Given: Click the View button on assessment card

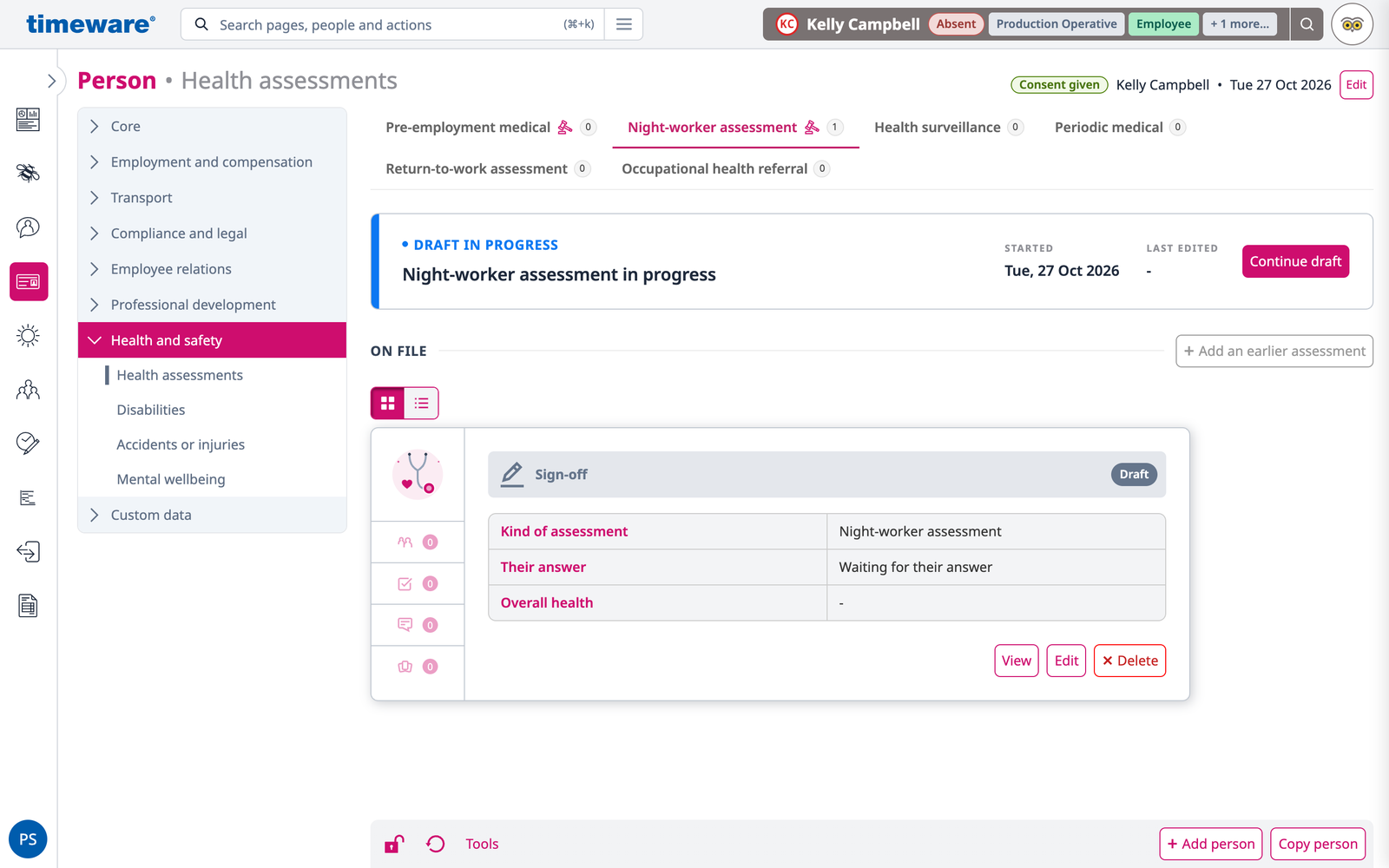Looking at the screenshot, I should [x=1017, y=661].
